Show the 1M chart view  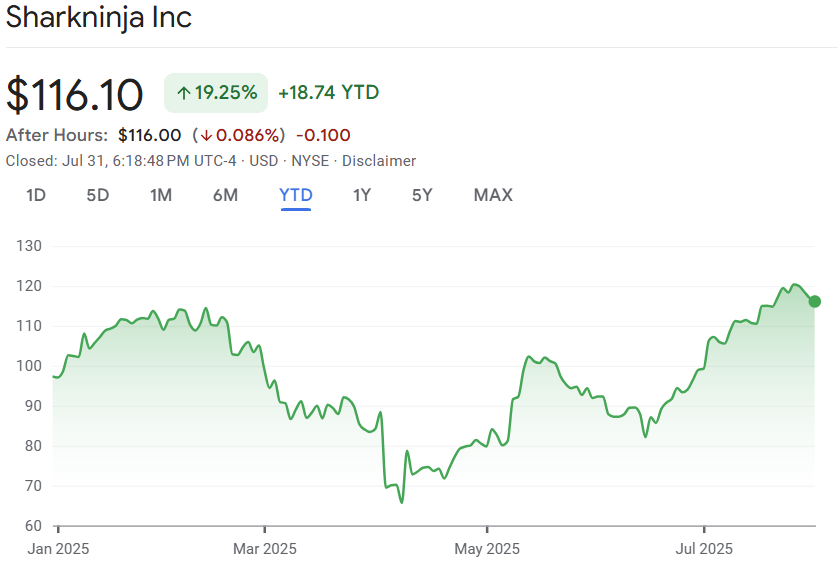[160, 195]
